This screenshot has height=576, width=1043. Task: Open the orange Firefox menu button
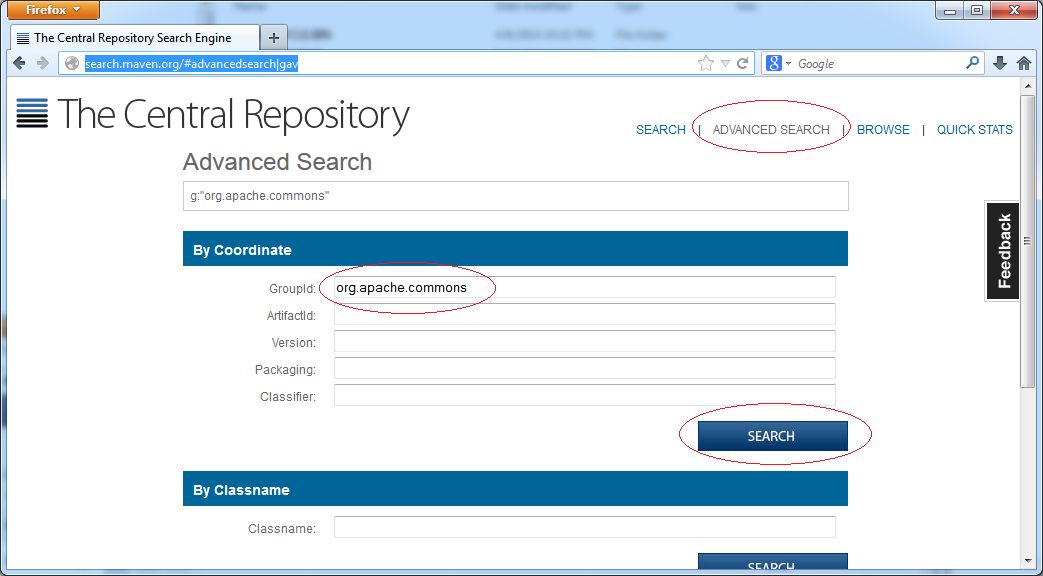pyautogui.click(x=52, y=10)
